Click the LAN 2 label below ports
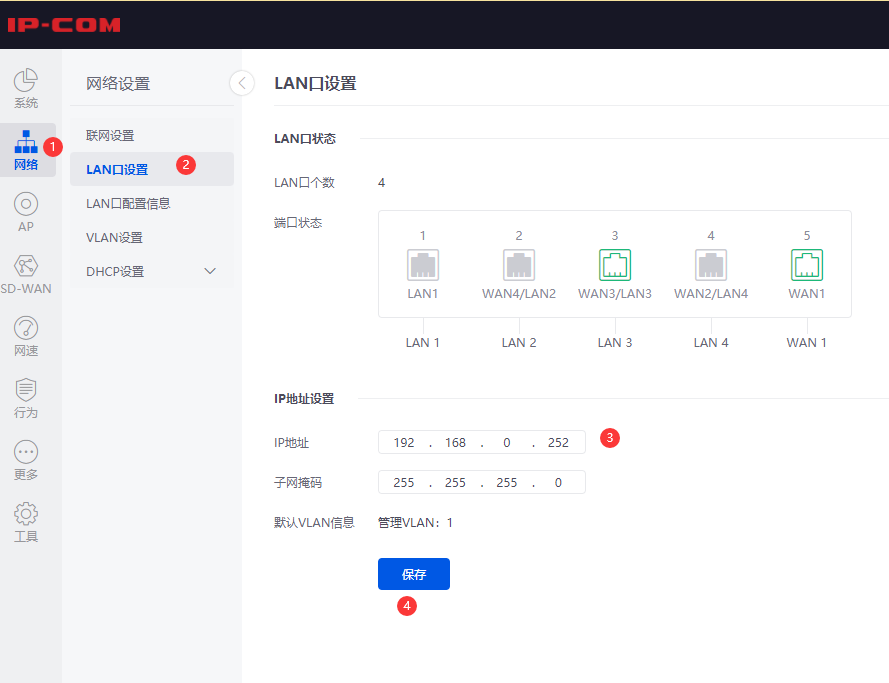Screen dimensions: 889x683 tap(519, 342)
